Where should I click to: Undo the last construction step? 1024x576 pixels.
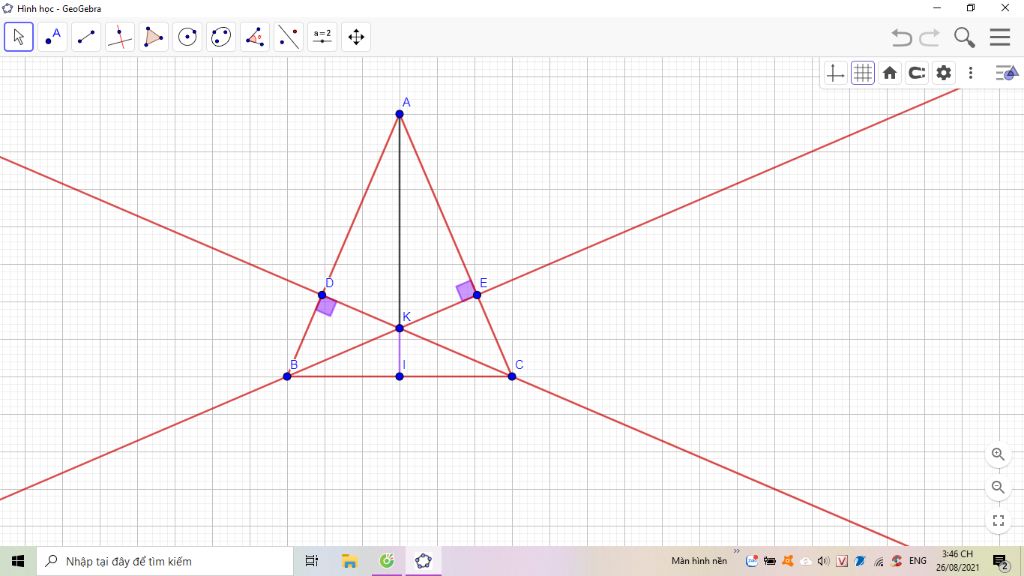pyautogui.click(x=901, y=37)
